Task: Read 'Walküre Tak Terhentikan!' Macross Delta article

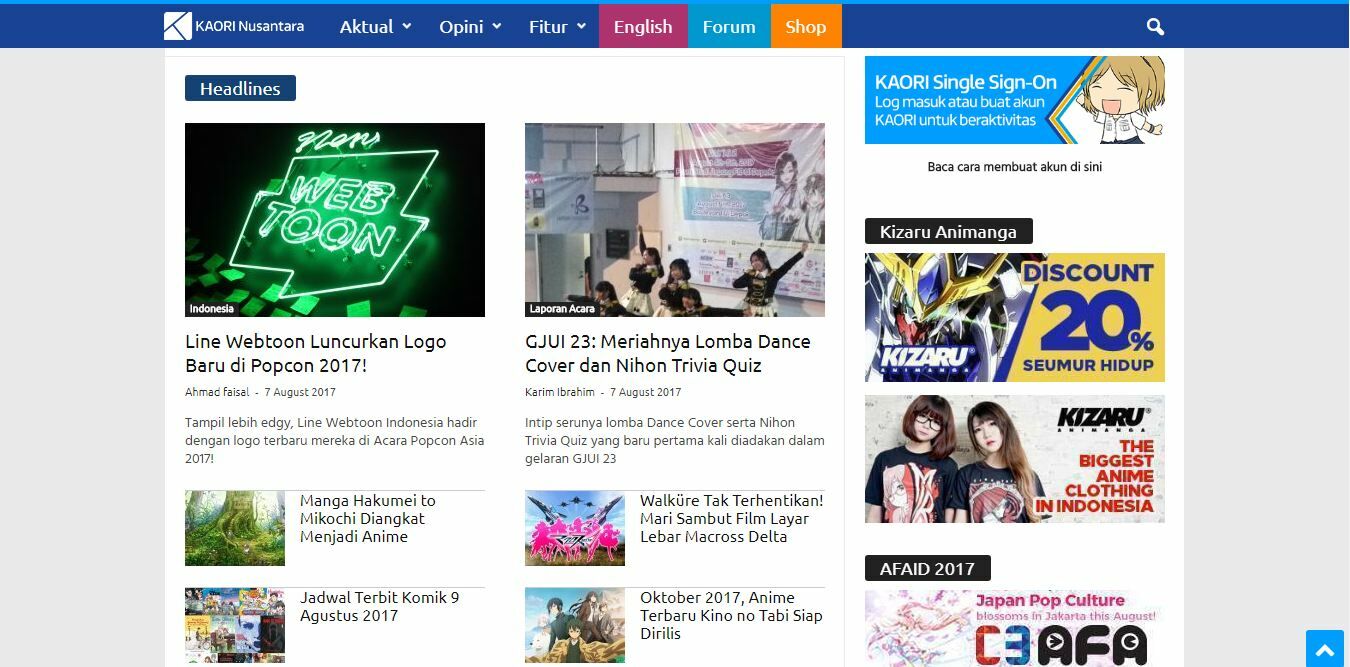Action: (x=732, y=518)
